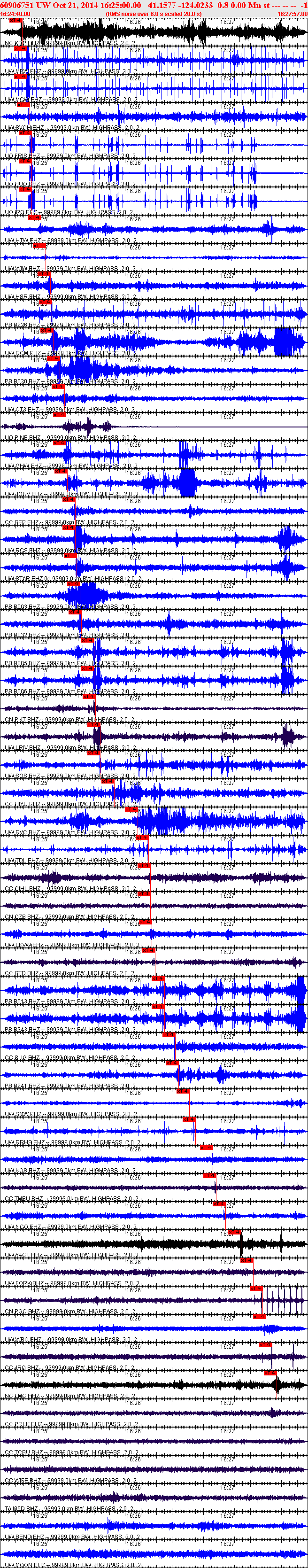Click the event ID 60906751 in header
This screenshot has height=1568, width=308.
pos(18,5)
